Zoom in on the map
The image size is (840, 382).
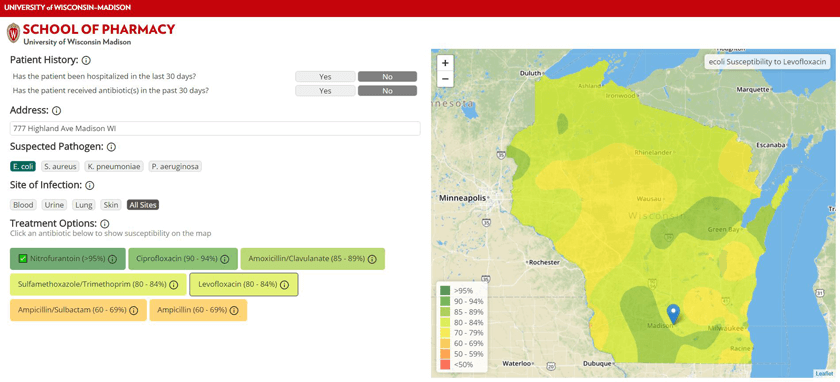445,63
